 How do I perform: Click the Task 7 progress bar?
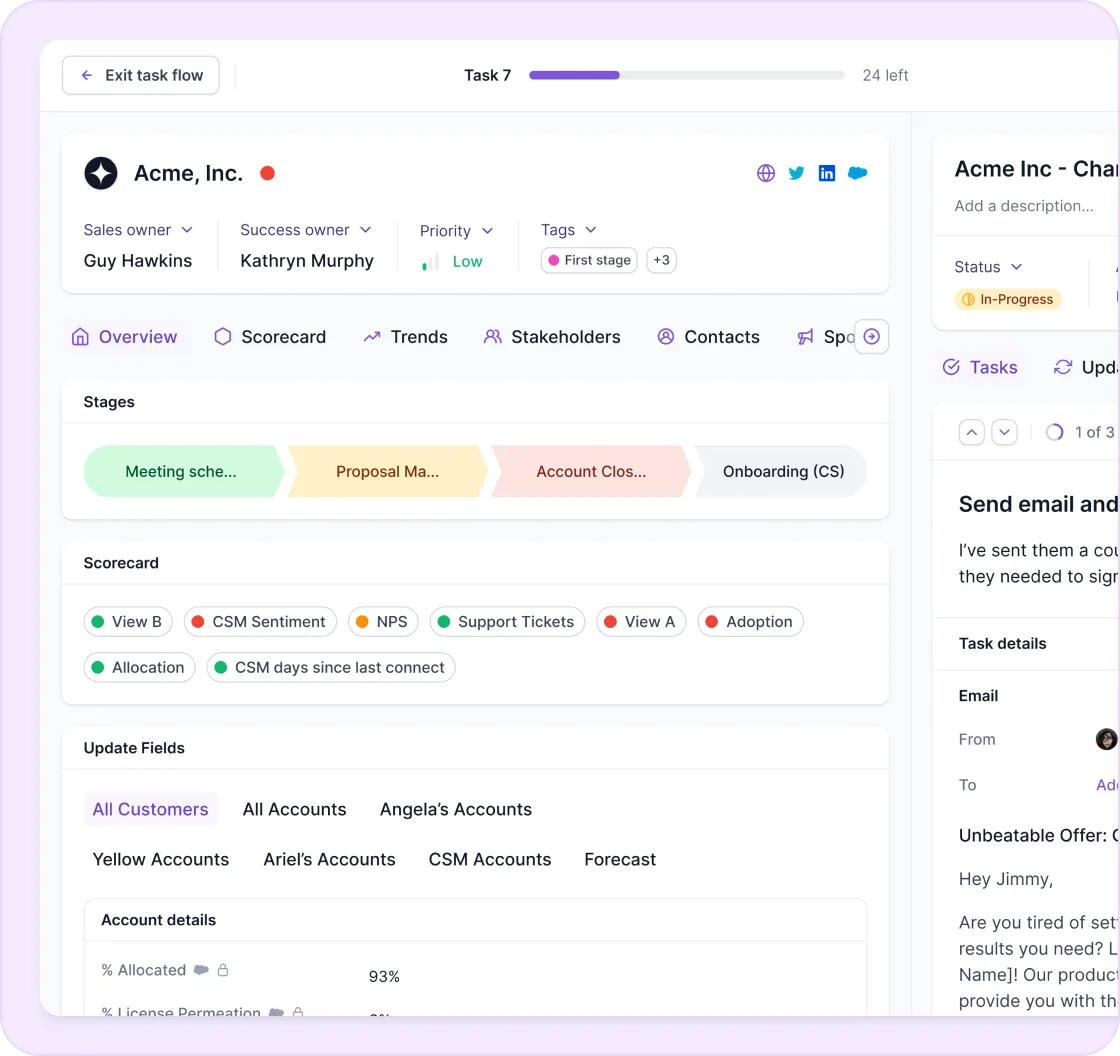686,75
